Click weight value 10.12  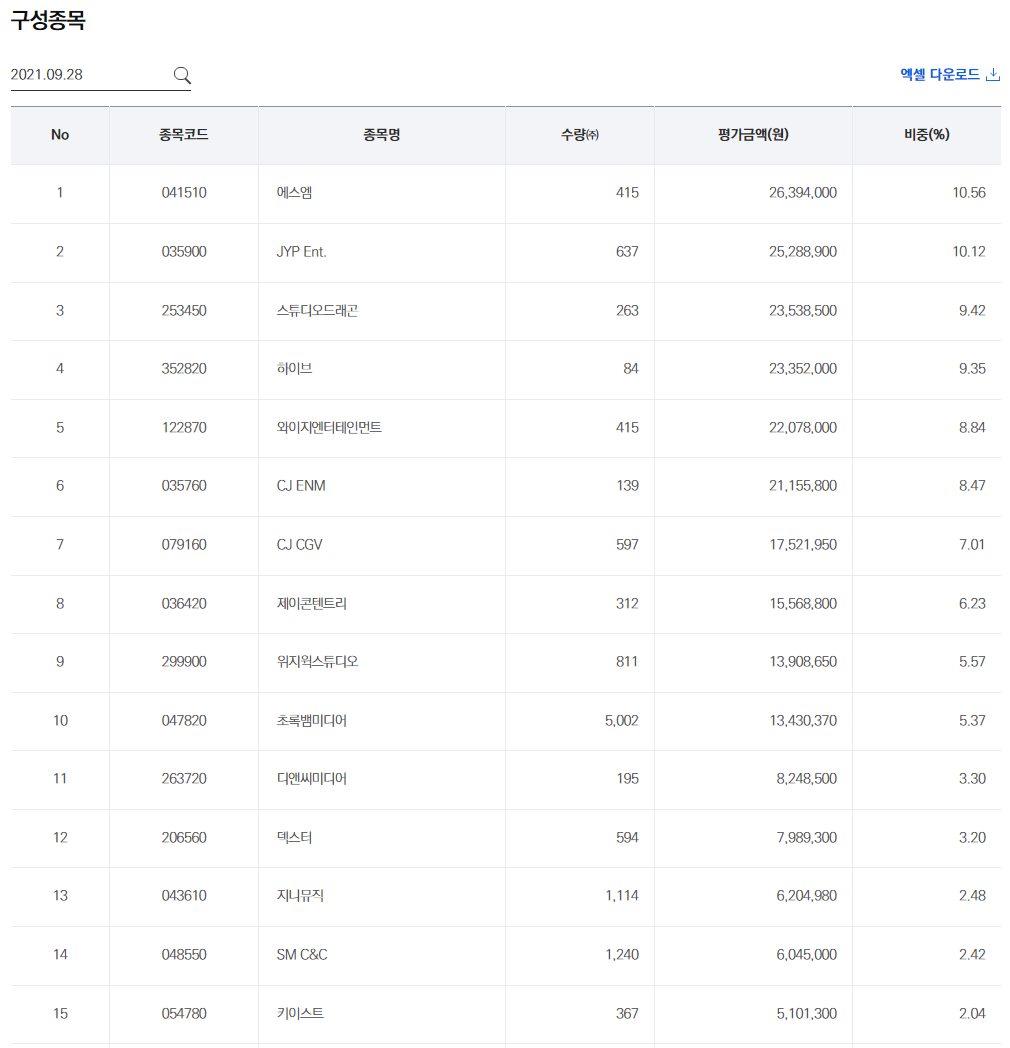point(969,252)
